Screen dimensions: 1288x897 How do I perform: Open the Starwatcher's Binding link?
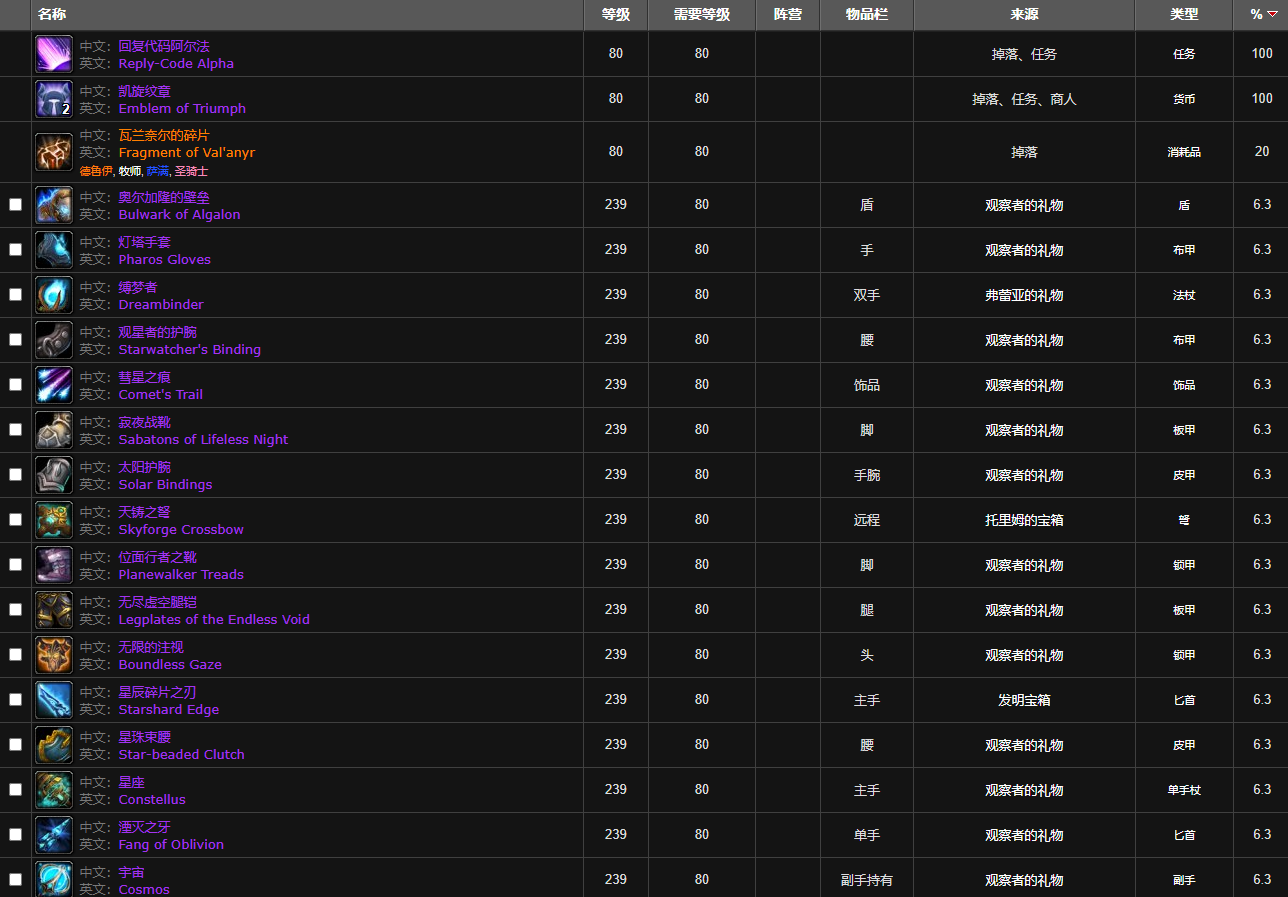tap(189, 350)
